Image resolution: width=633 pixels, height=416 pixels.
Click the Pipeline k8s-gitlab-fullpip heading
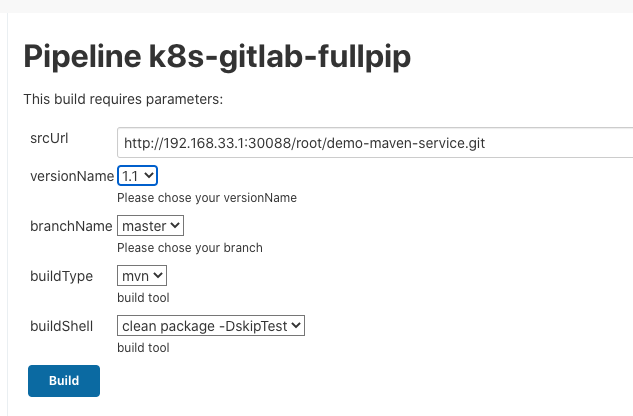[x=217, y=56]
